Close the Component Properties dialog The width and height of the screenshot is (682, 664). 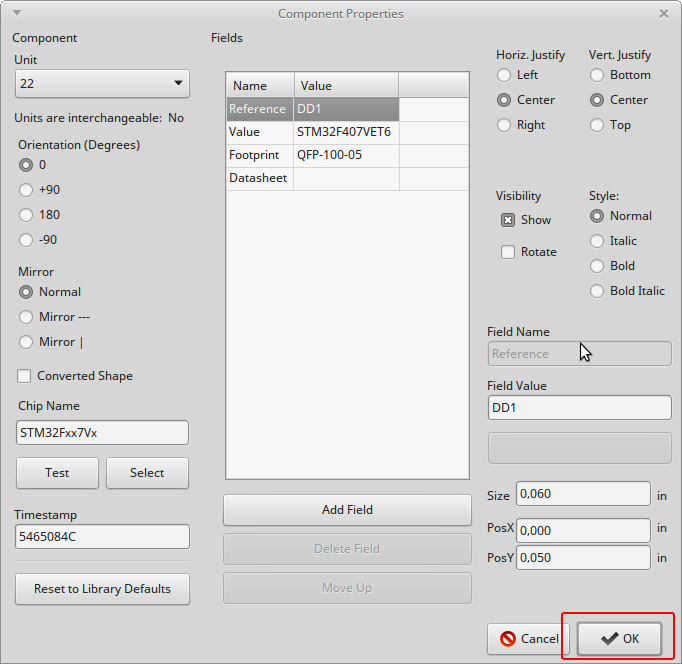coord(664,13)
